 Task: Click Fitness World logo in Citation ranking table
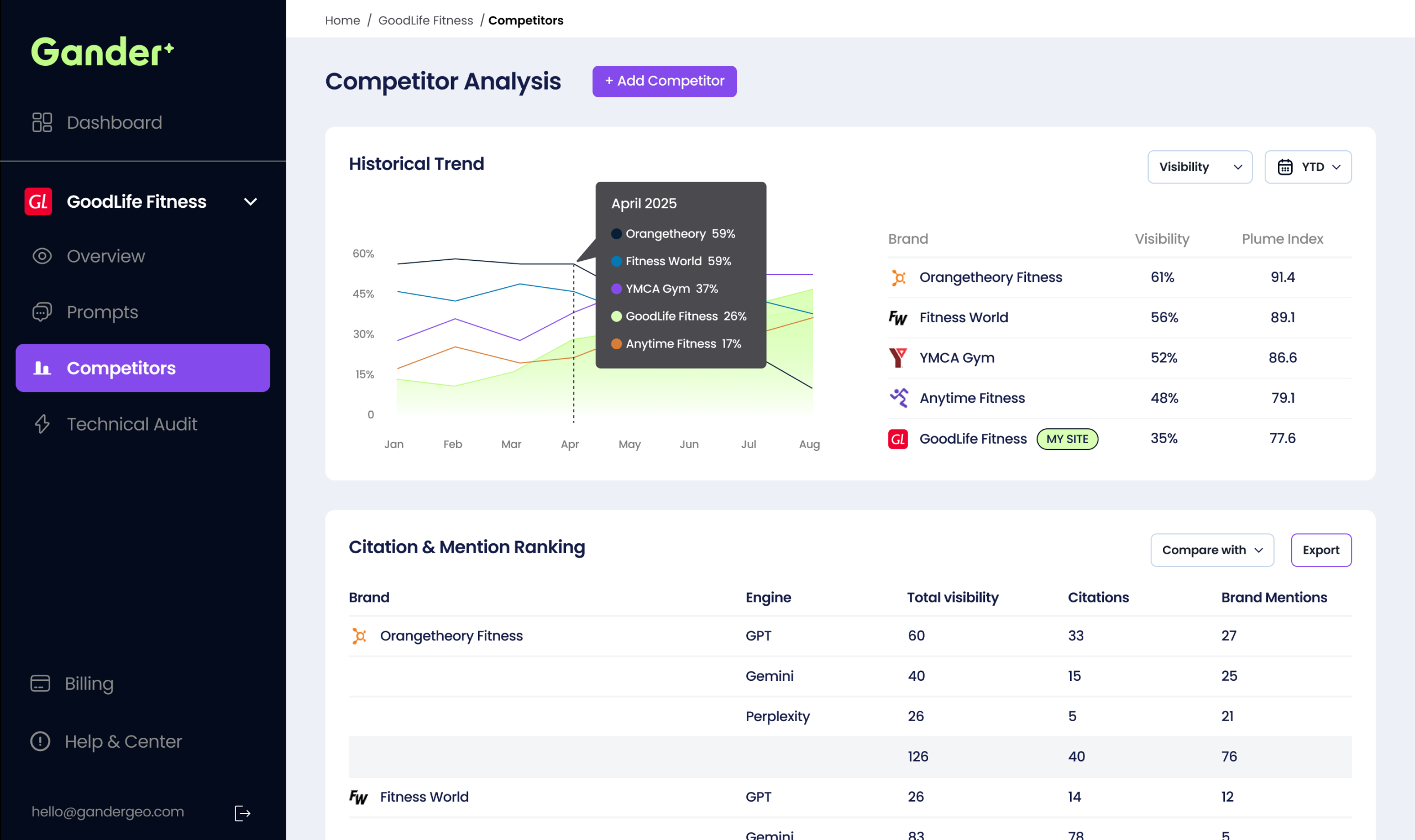tap(359, 797)
